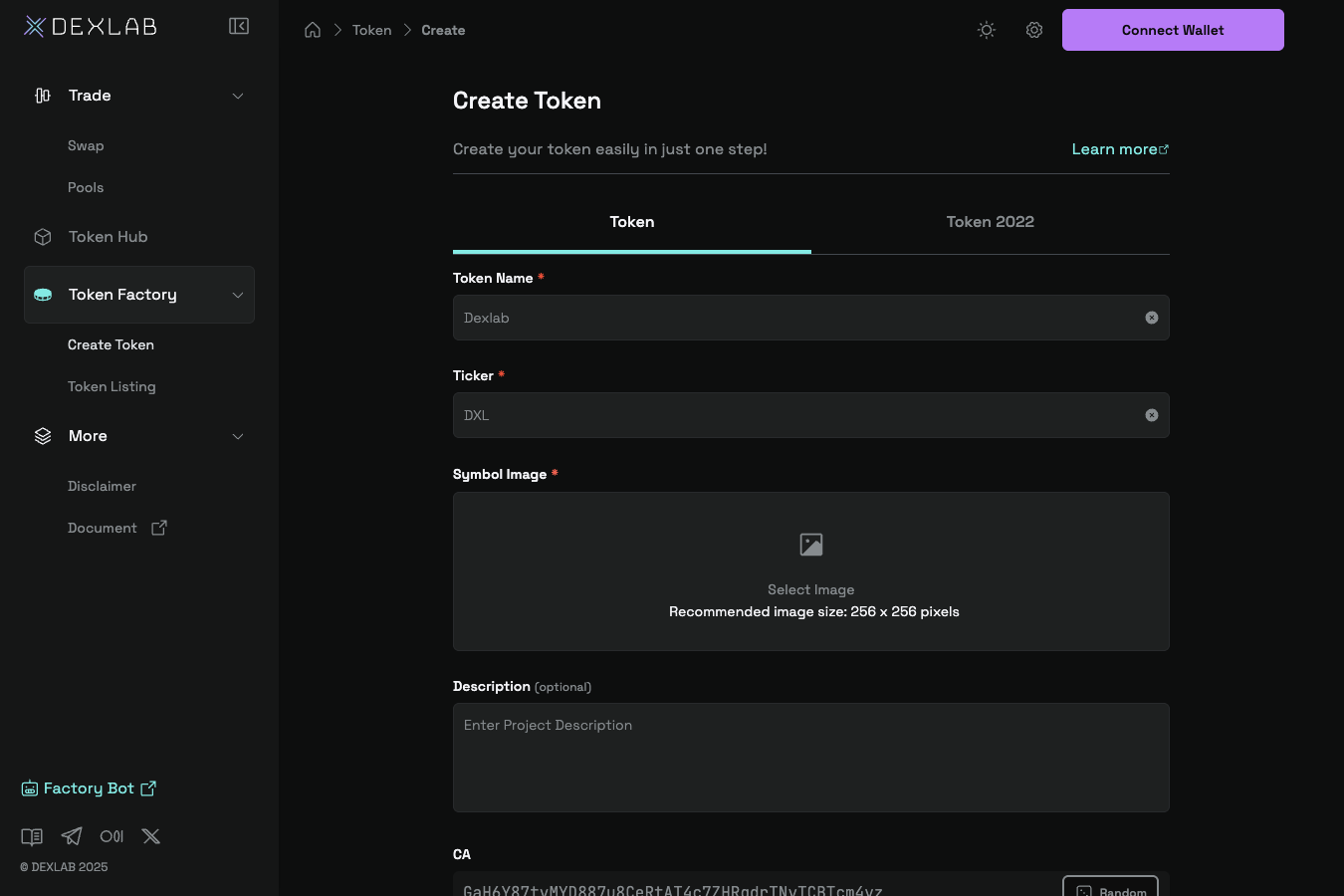The image size is (1344, 896).
Task: Toggle light theme sun icon
Action: pyautogui.click(x=987, y=30)
